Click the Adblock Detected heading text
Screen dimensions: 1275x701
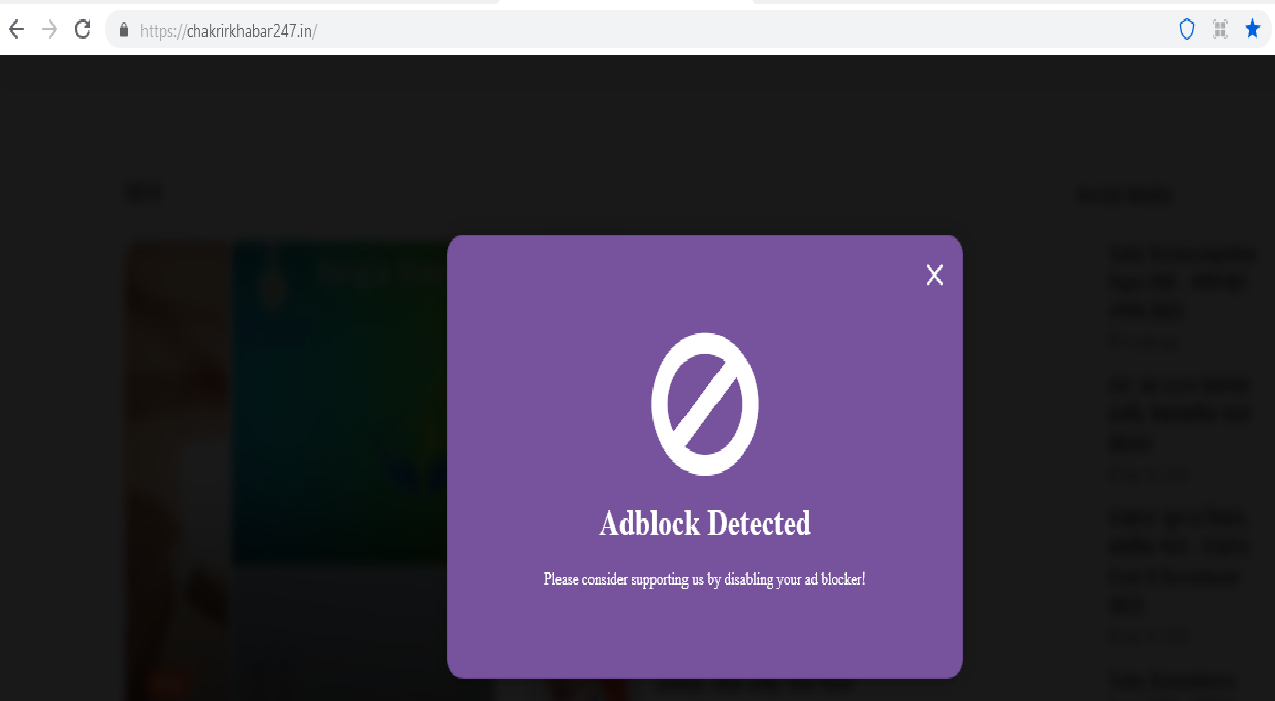[x=705, y=522]
